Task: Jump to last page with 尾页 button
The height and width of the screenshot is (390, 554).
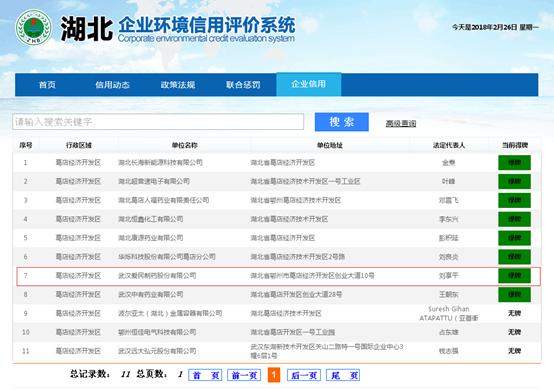Action: 343,375
